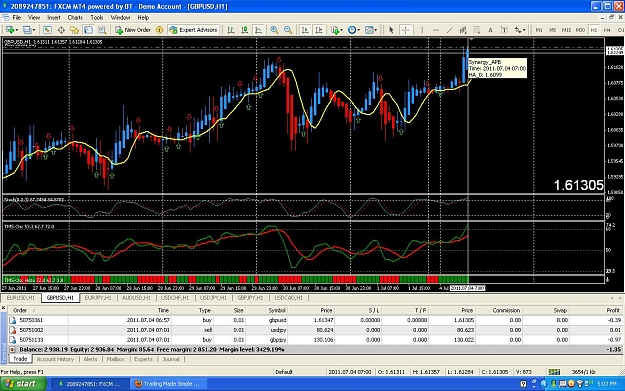
Task: Expand the Profiles dropdown arrow
Action: [34, 30]
